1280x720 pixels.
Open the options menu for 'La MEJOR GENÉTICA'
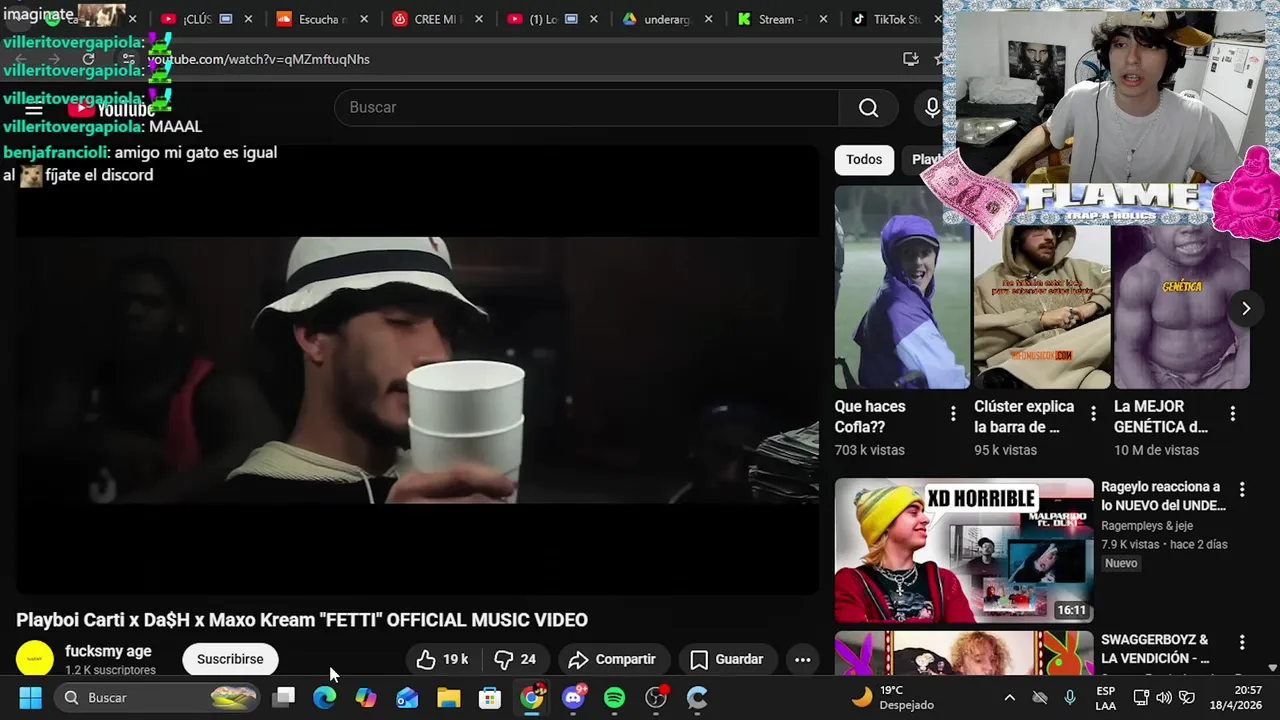tap(1233, 413)
